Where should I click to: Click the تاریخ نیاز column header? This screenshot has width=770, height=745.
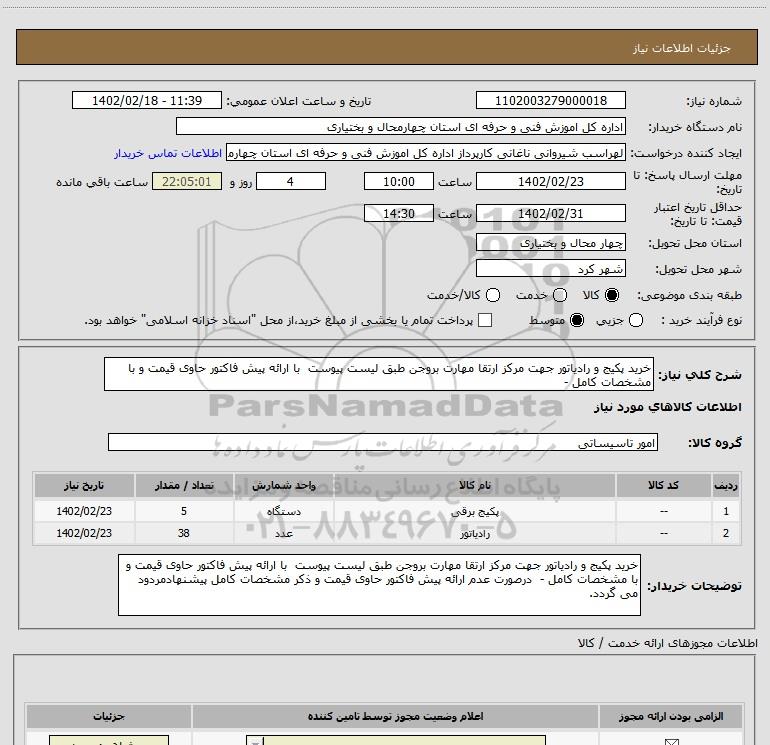pos(84,486)
